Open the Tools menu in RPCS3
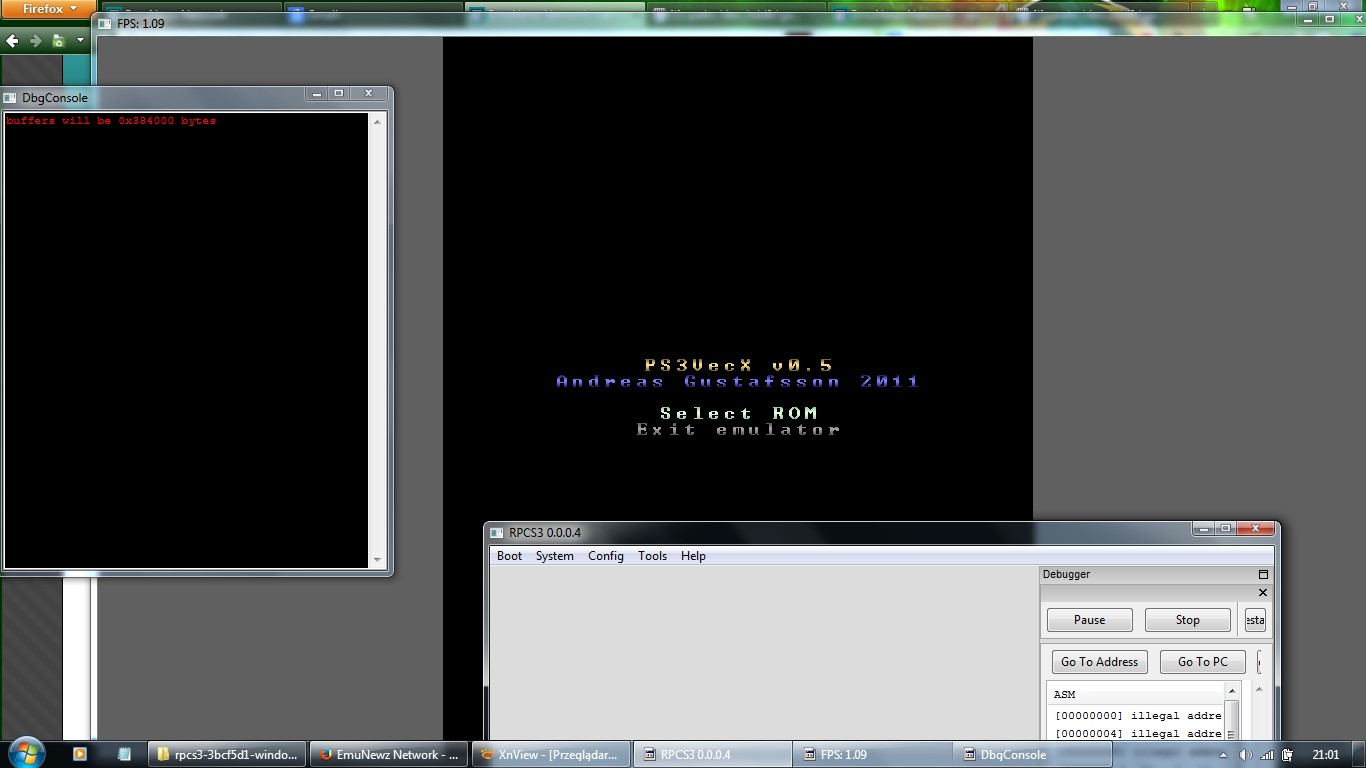 point(652,556)
